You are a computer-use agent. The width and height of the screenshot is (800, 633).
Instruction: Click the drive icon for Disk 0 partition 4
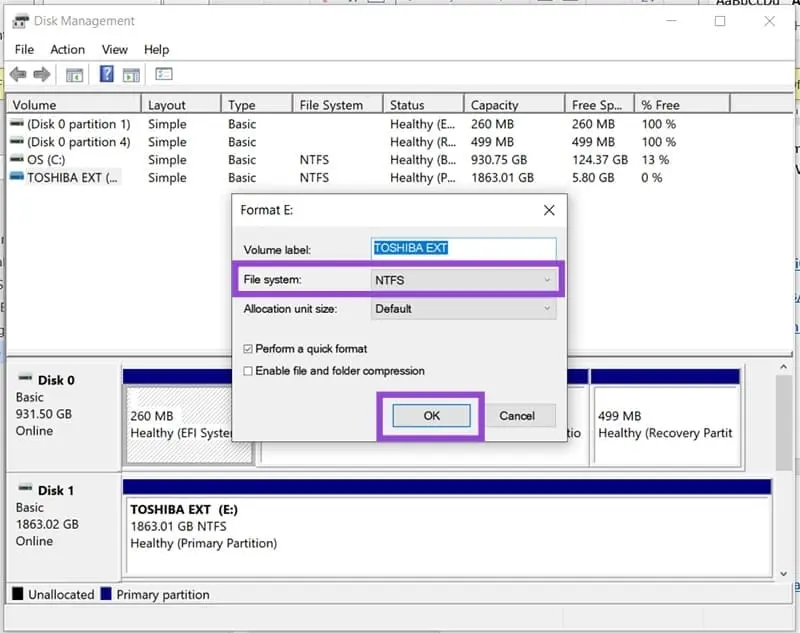17,141
